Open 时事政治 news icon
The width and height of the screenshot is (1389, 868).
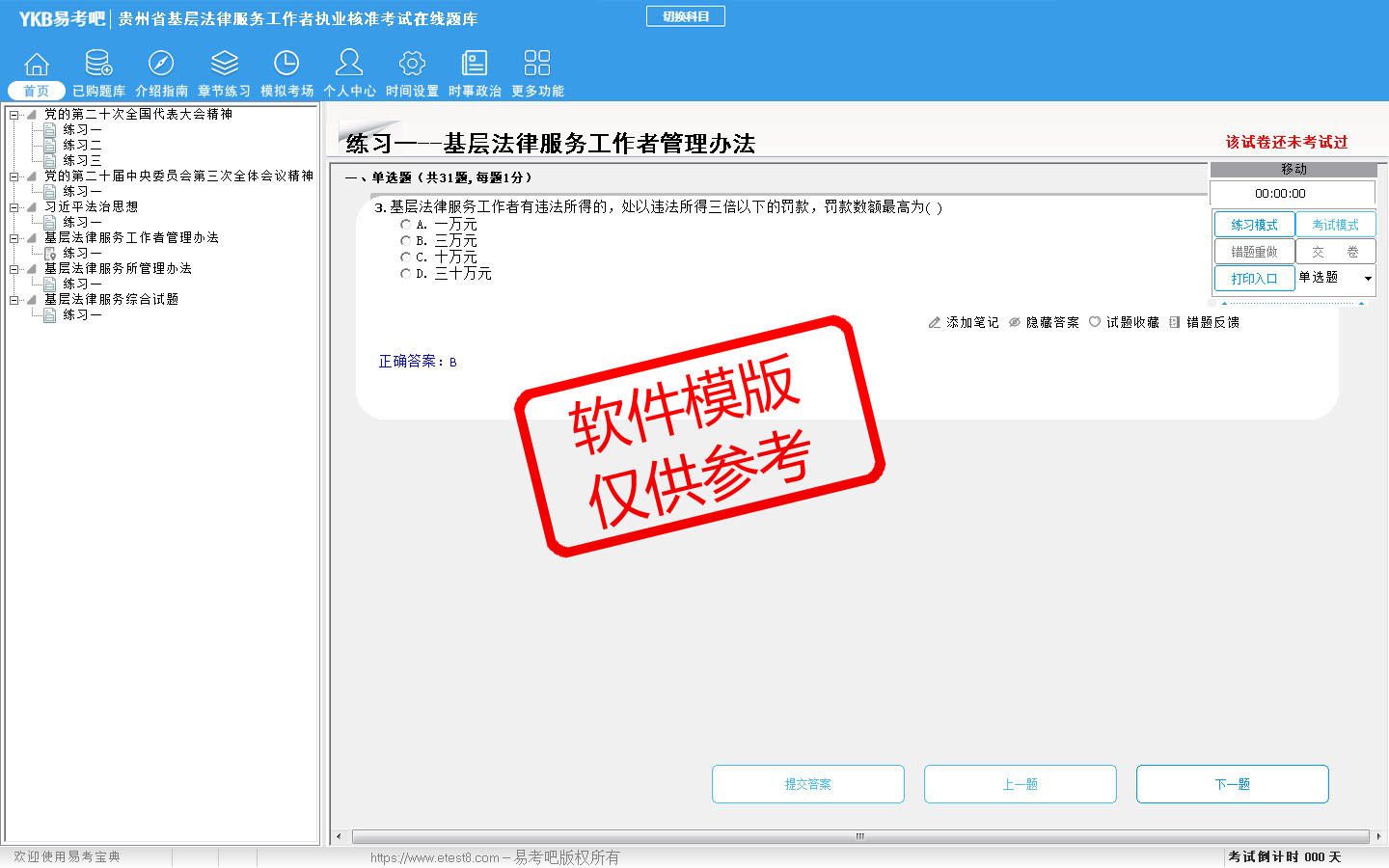(475, 64)
